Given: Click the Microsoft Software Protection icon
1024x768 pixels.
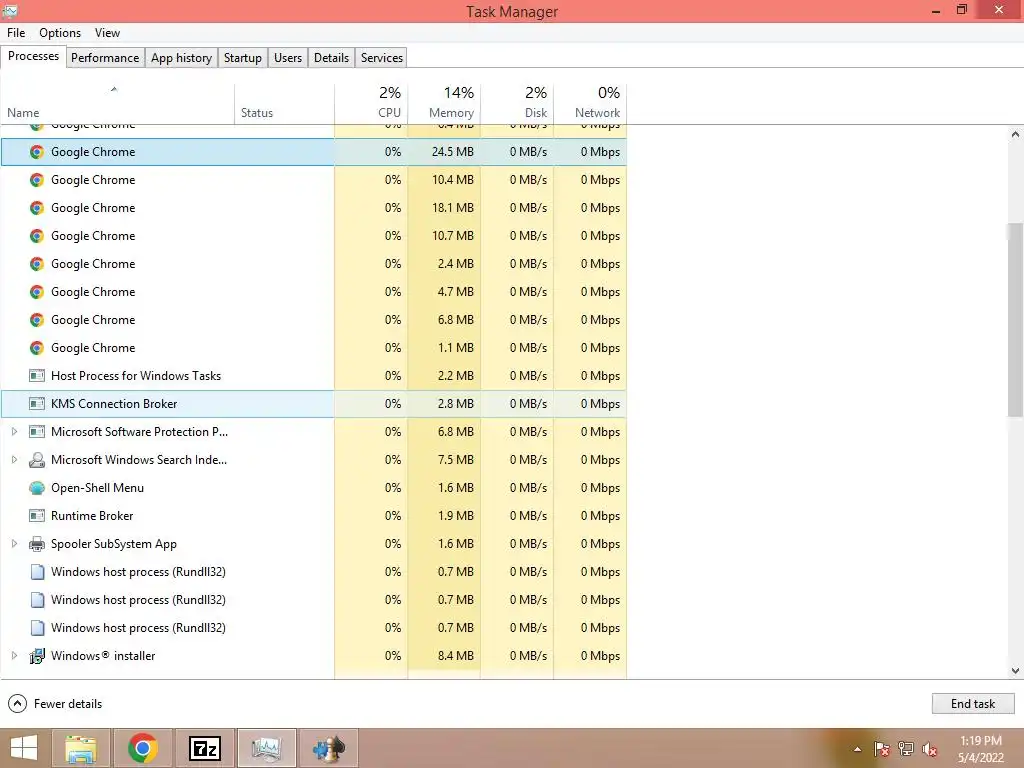Looking at the screenshot, I should click(37, 432).
